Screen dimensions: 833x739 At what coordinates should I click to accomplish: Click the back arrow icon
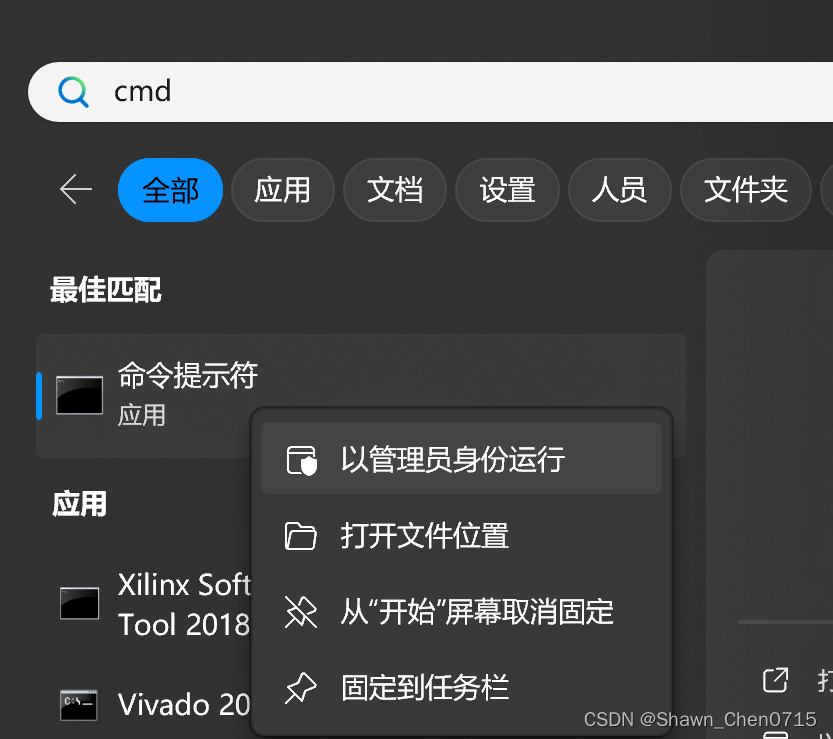pos(75,189)
